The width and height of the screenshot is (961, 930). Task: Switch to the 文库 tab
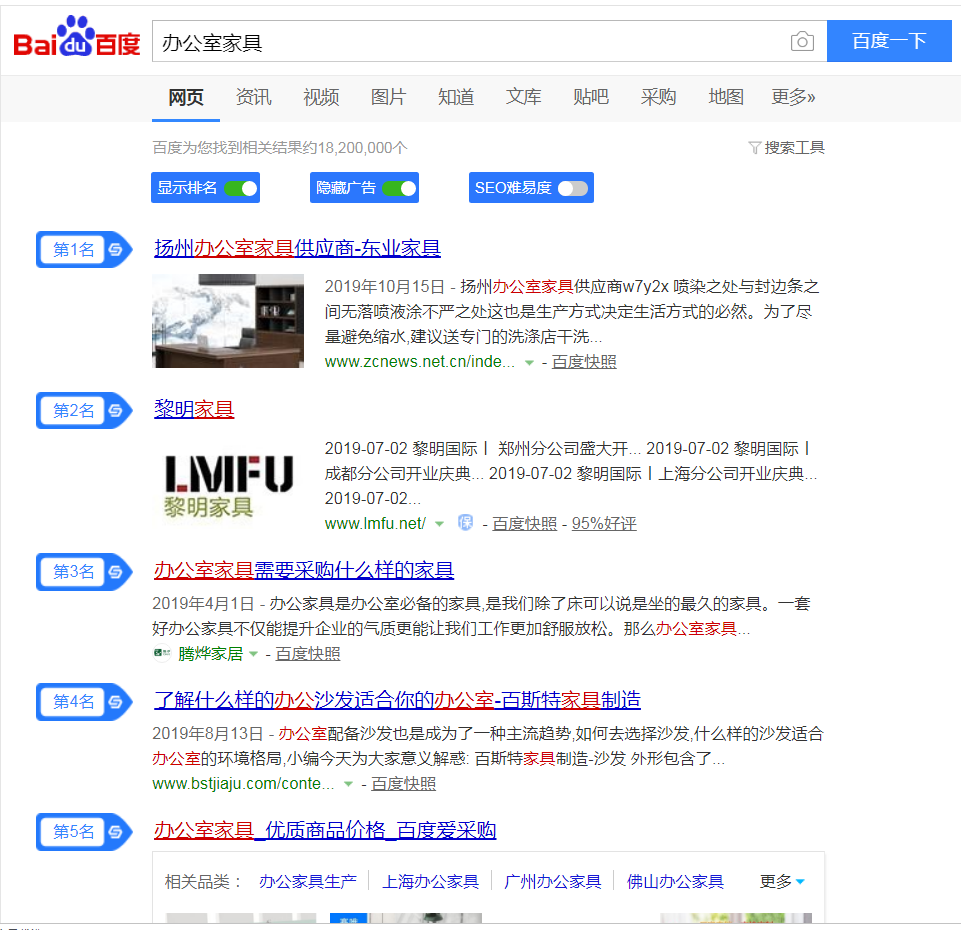(x=523, y=97)
